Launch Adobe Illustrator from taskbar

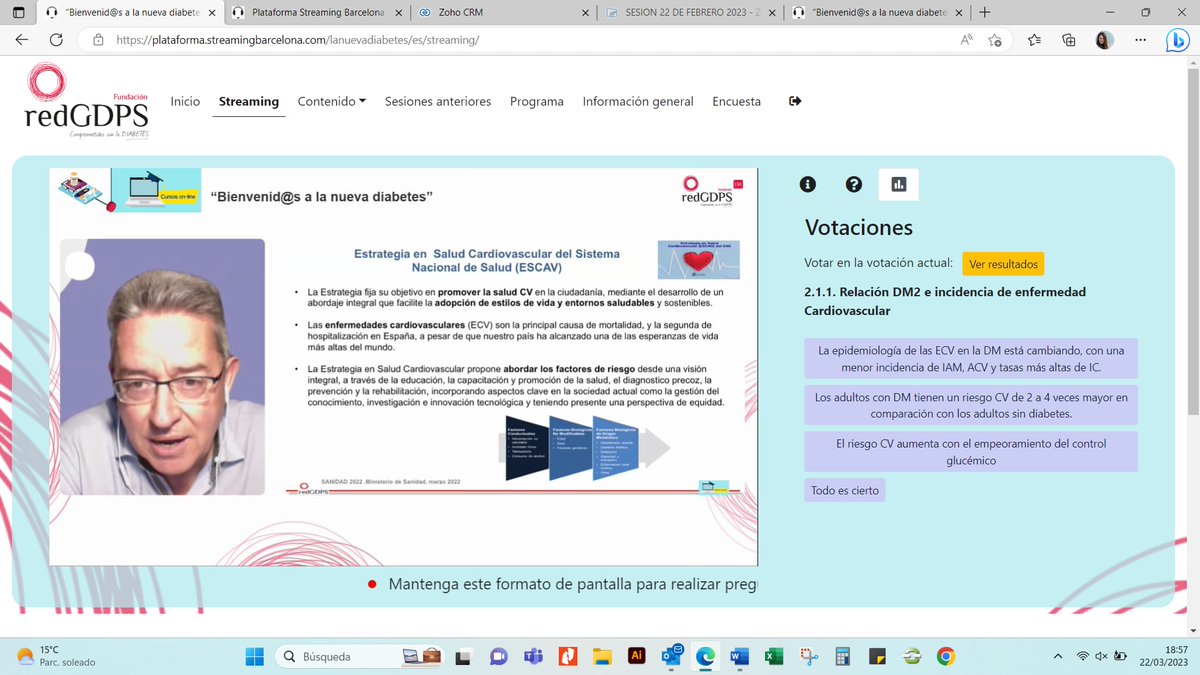click(x=635, y=656)
